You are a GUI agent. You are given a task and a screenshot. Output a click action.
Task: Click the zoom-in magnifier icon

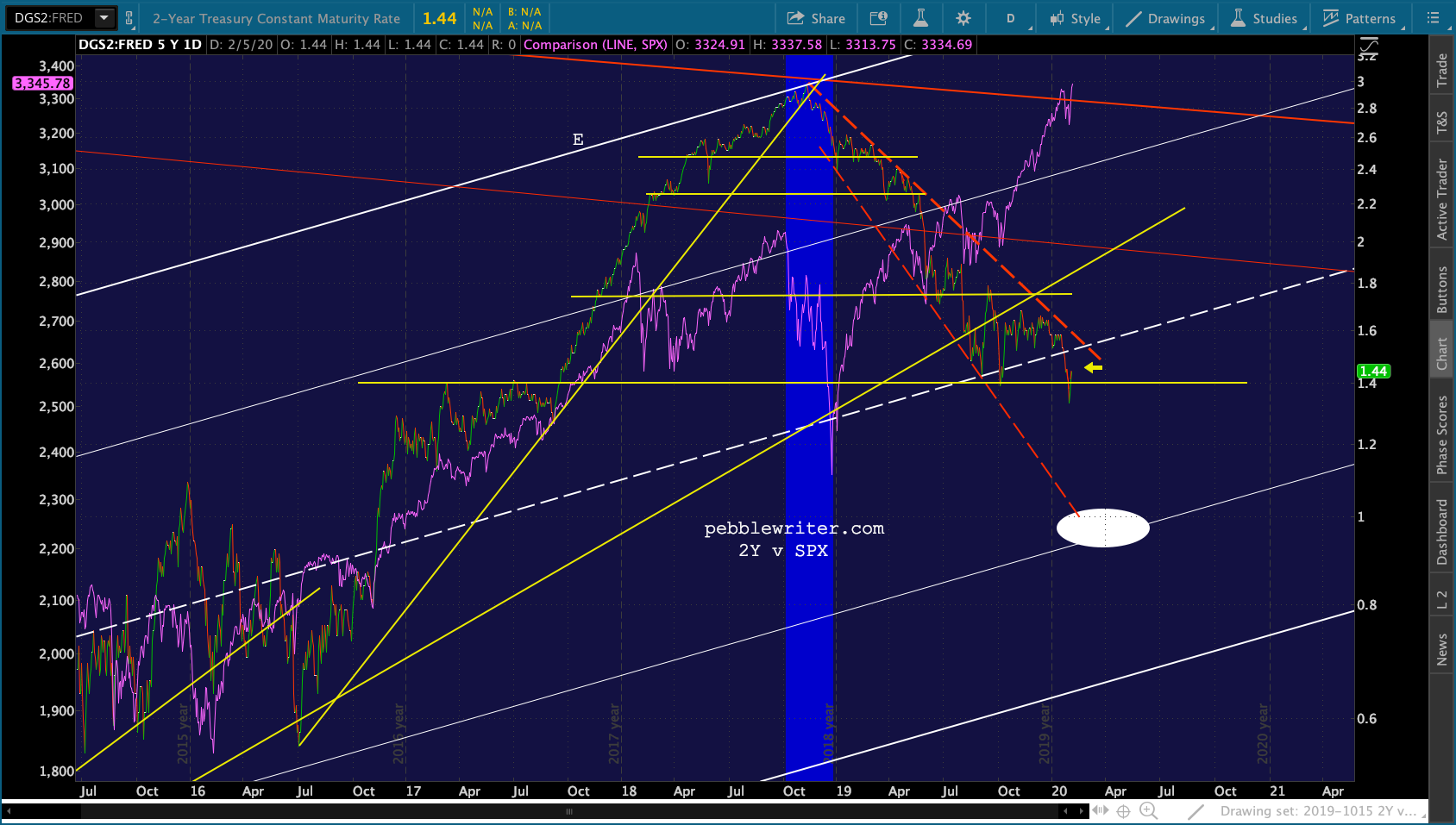tap(1148, 810)
